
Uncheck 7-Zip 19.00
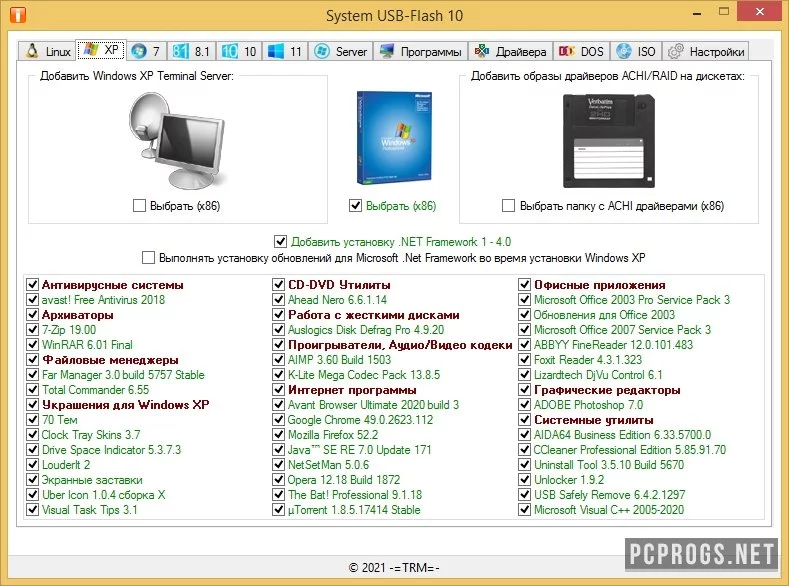[33, 329]
